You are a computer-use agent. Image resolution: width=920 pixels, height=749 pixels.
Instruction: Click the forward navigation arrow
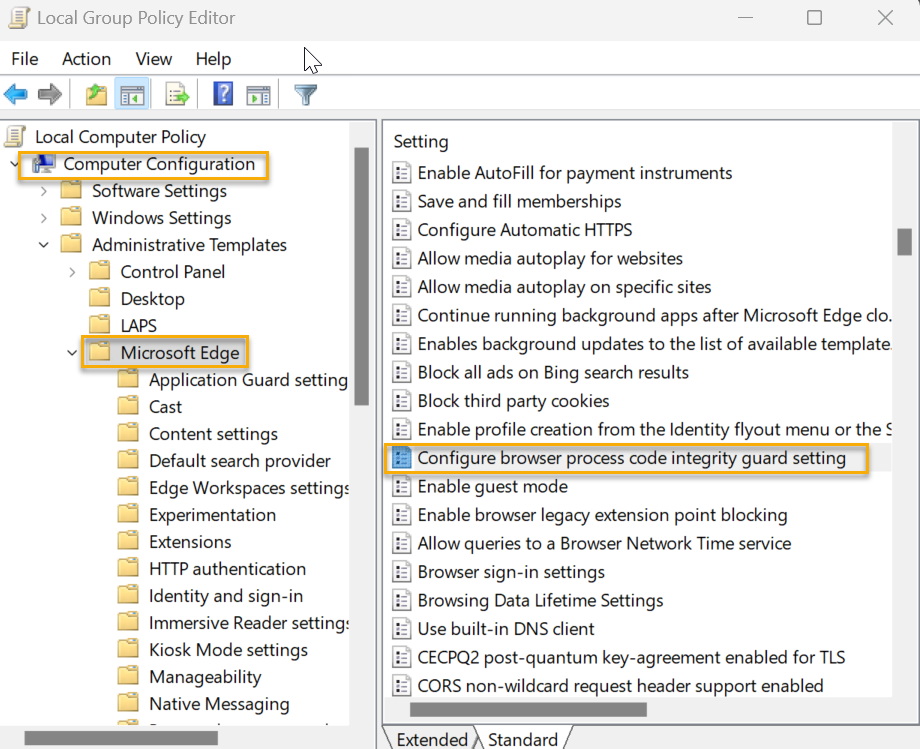pos(48,94)
